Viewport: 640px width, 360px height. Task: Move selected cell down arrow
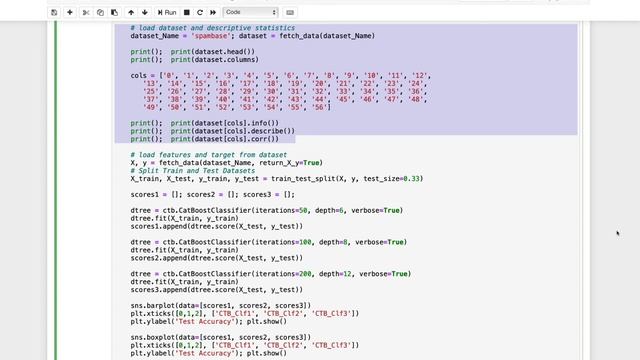coord(145,13)
